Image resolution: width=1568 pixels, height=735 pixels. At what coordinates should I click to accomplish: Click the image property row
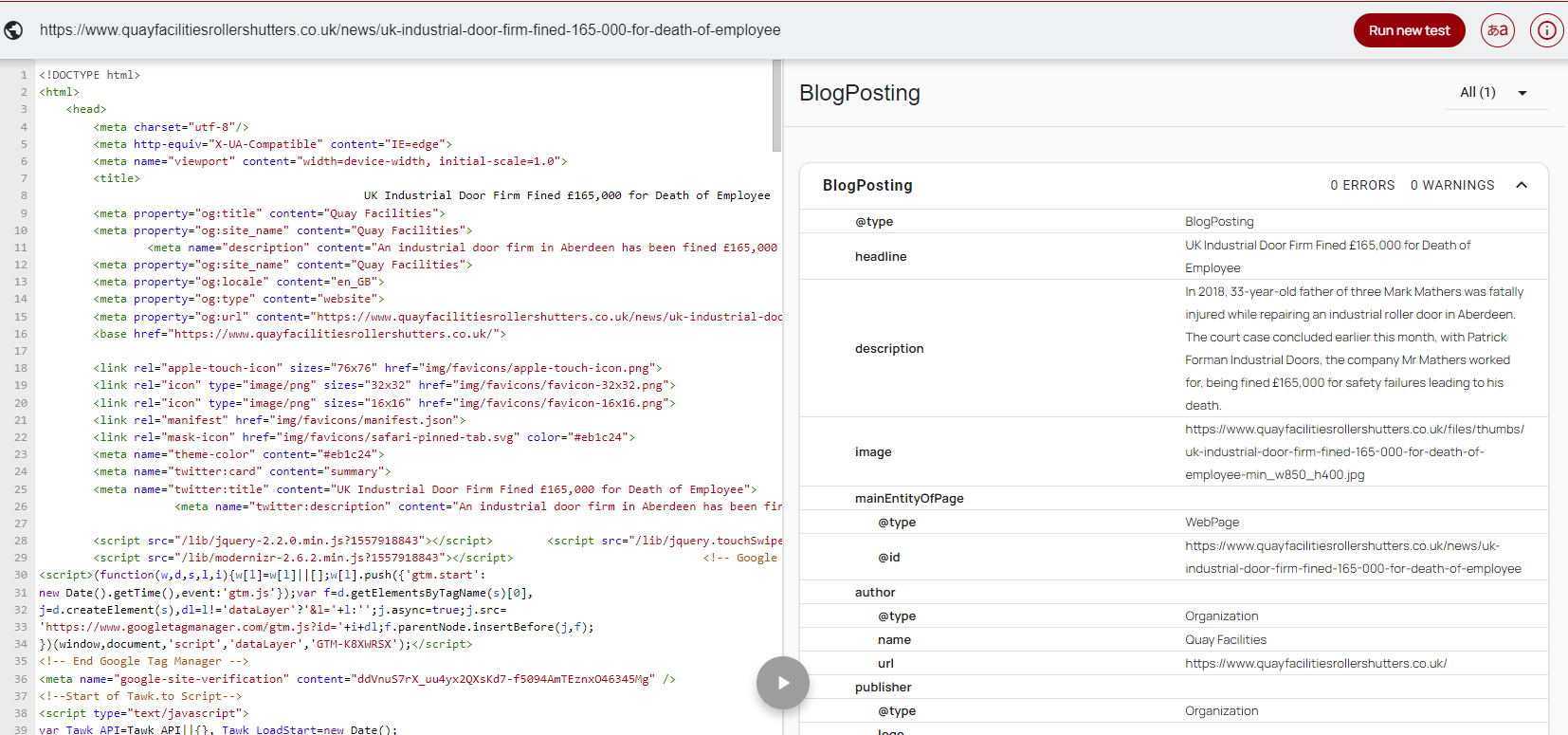point(872,452)
